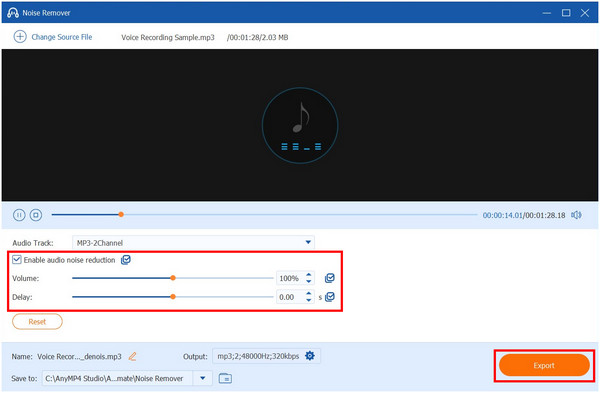The image size is (600, 393).
Task: Click apply-to-all icon beside Volume
Action: coord(329,278)
